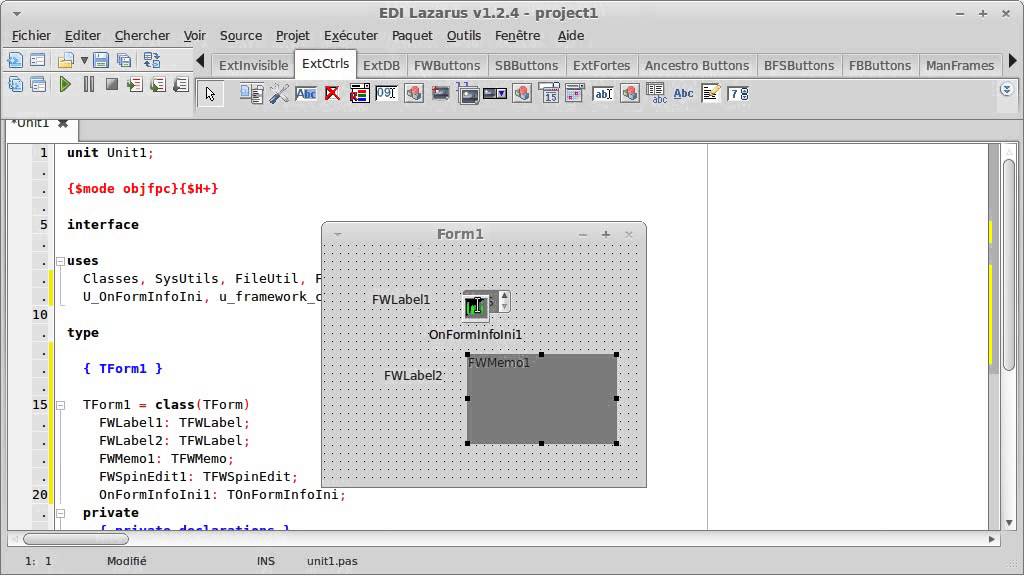Click the New Form toolbar icon
Image resolution: width=1024 pixels, height=576 pixels.
click(x=38, y=61)
